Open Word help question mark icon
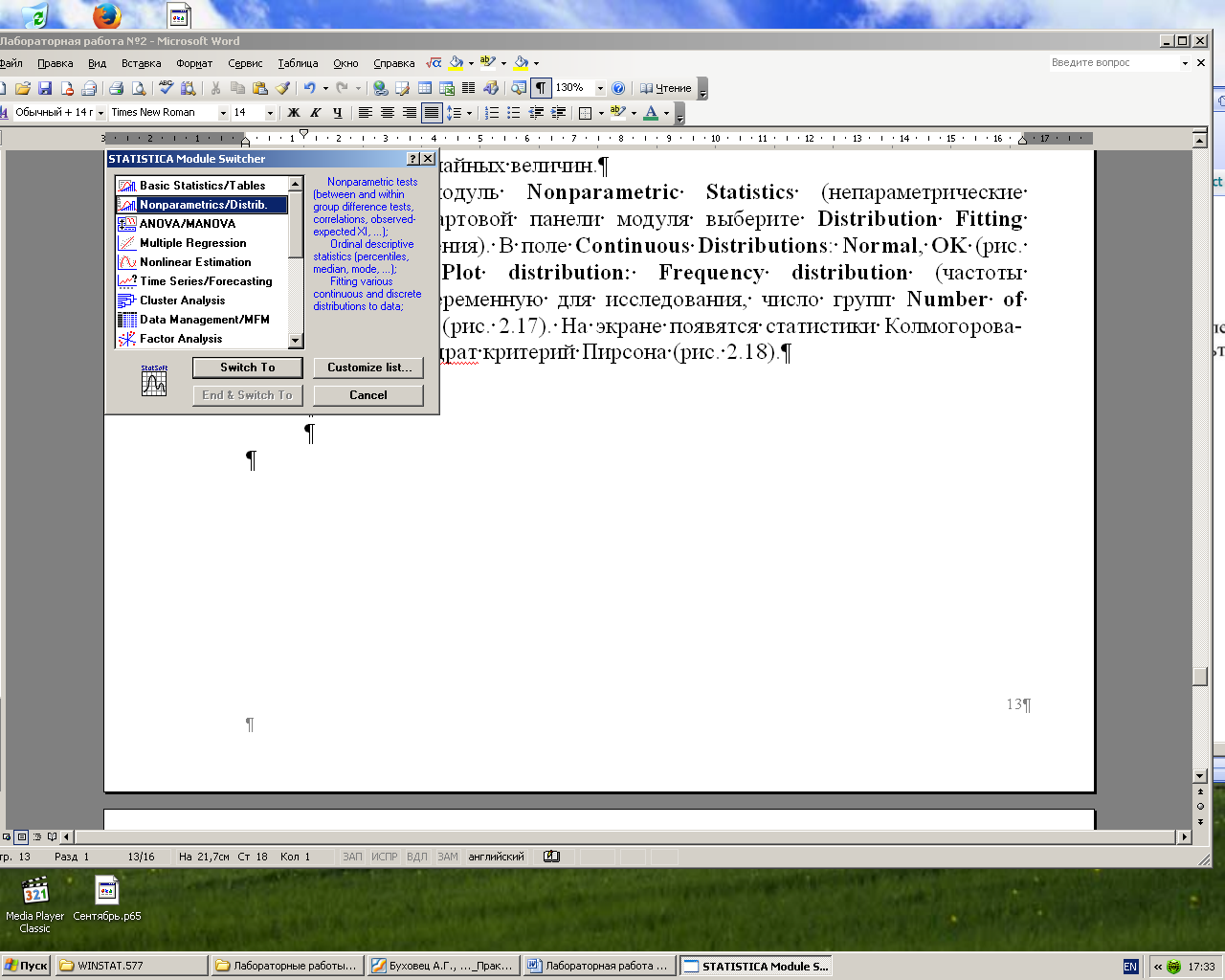 click(618, 88)
